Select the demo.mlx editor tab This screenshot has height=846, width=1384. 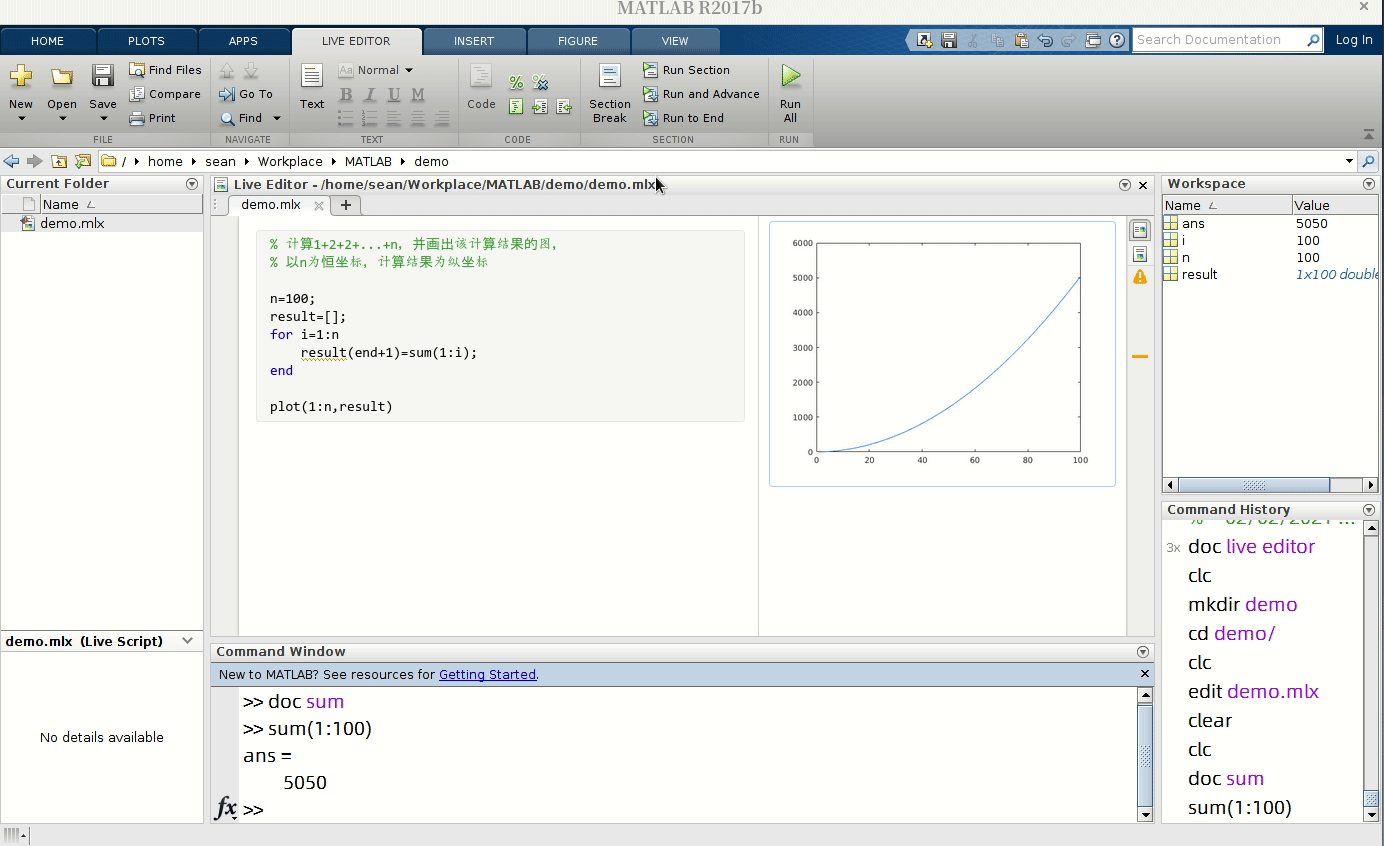[x=269, y=205]
